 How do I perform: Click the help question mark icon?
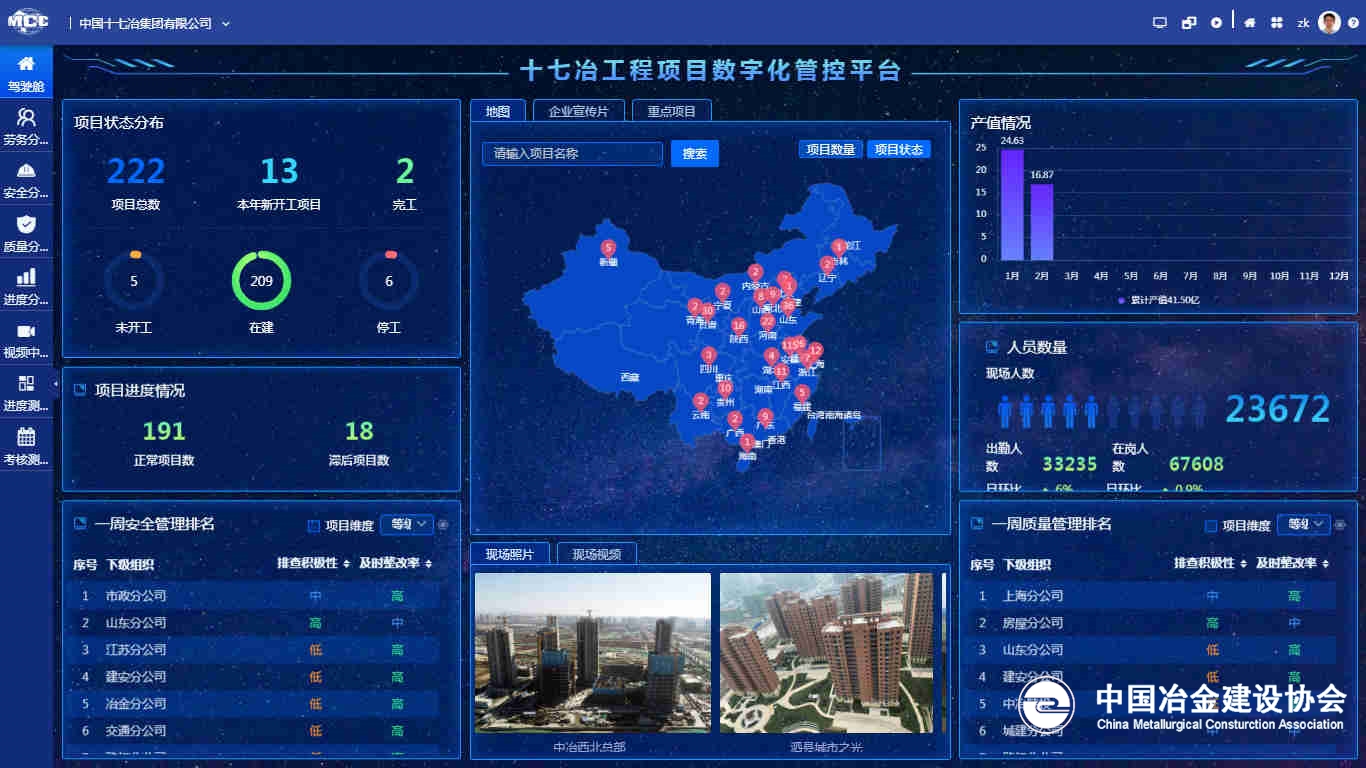tap(1353, 23)
